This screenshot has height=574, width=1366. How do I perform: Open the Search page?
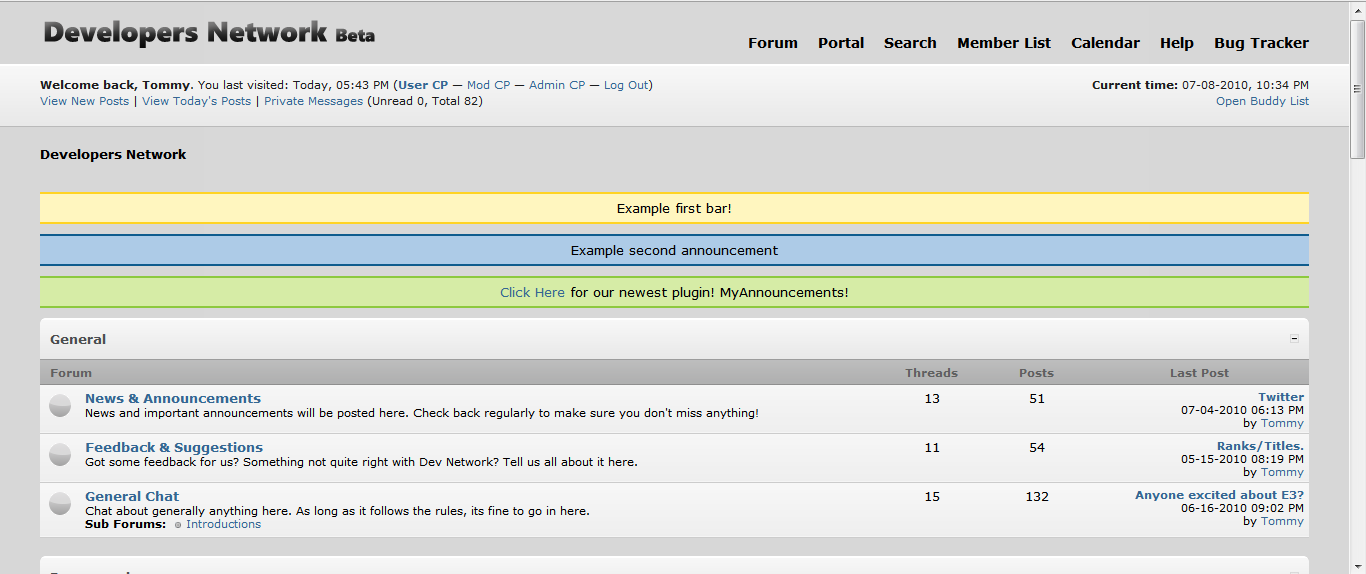tap(910, 43)
